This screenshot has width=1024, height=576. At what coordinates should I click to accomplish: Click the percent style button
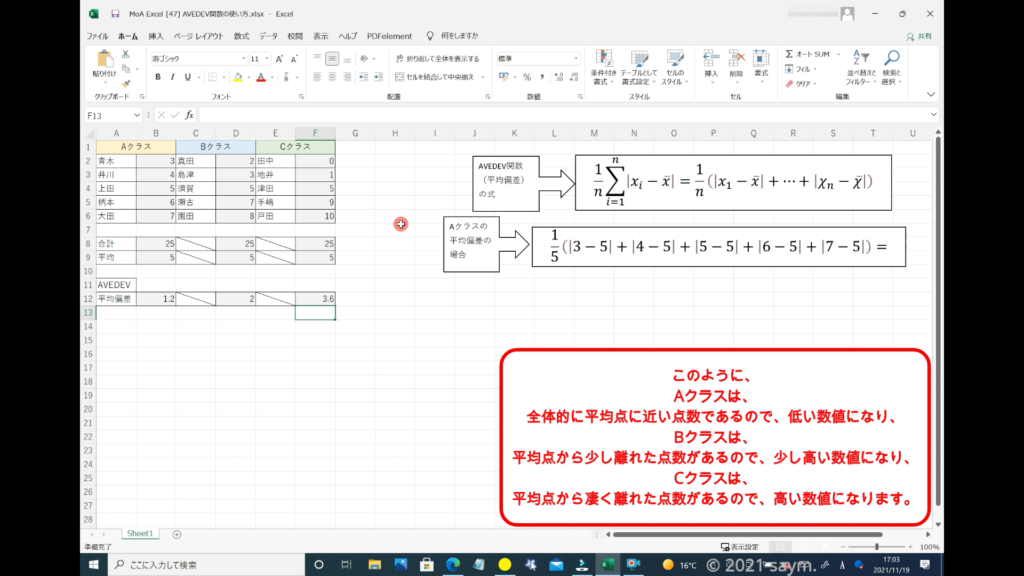(x=527, y=77)
